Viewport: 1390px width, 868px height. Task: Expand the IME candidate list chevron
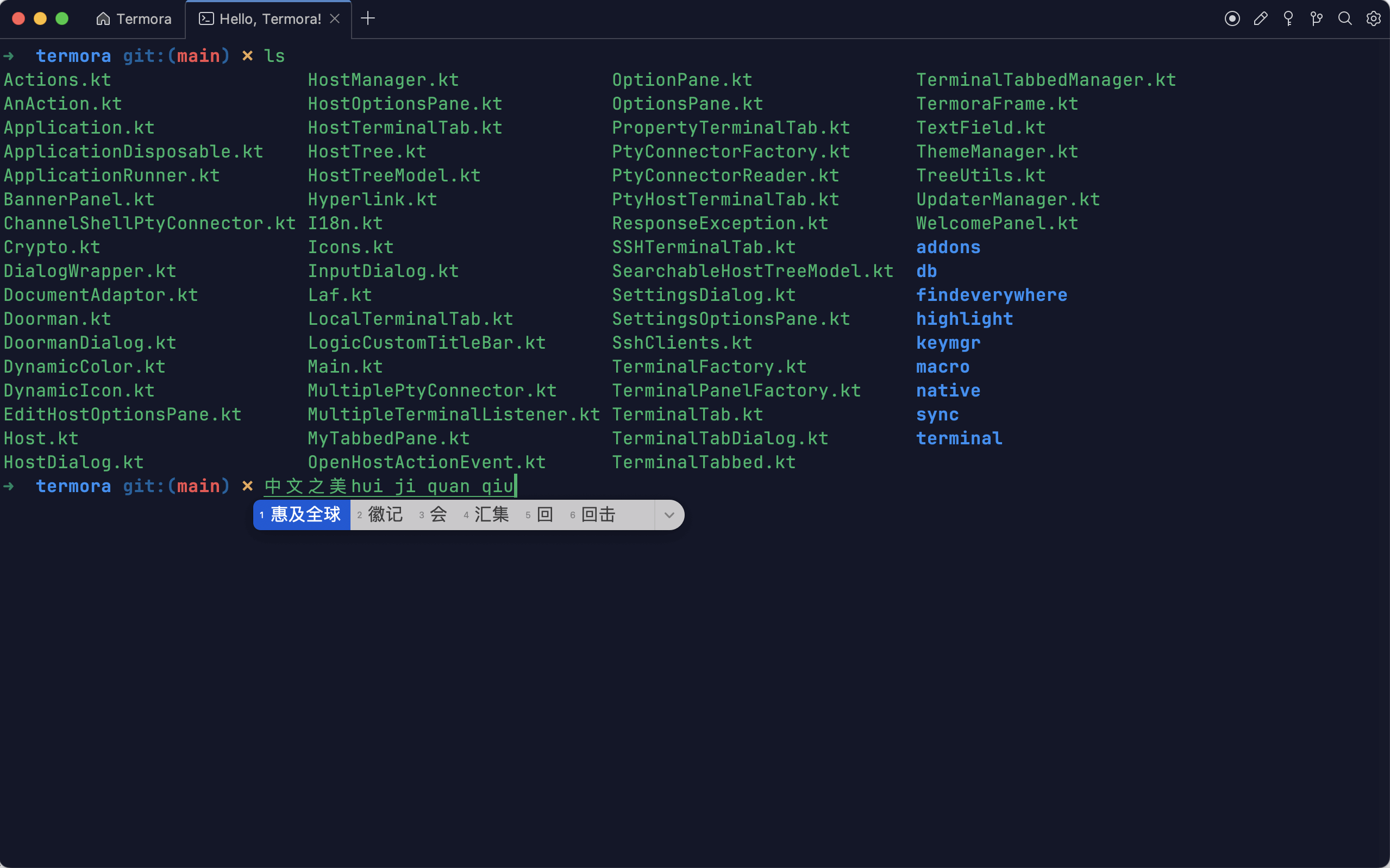click(669, 515)
